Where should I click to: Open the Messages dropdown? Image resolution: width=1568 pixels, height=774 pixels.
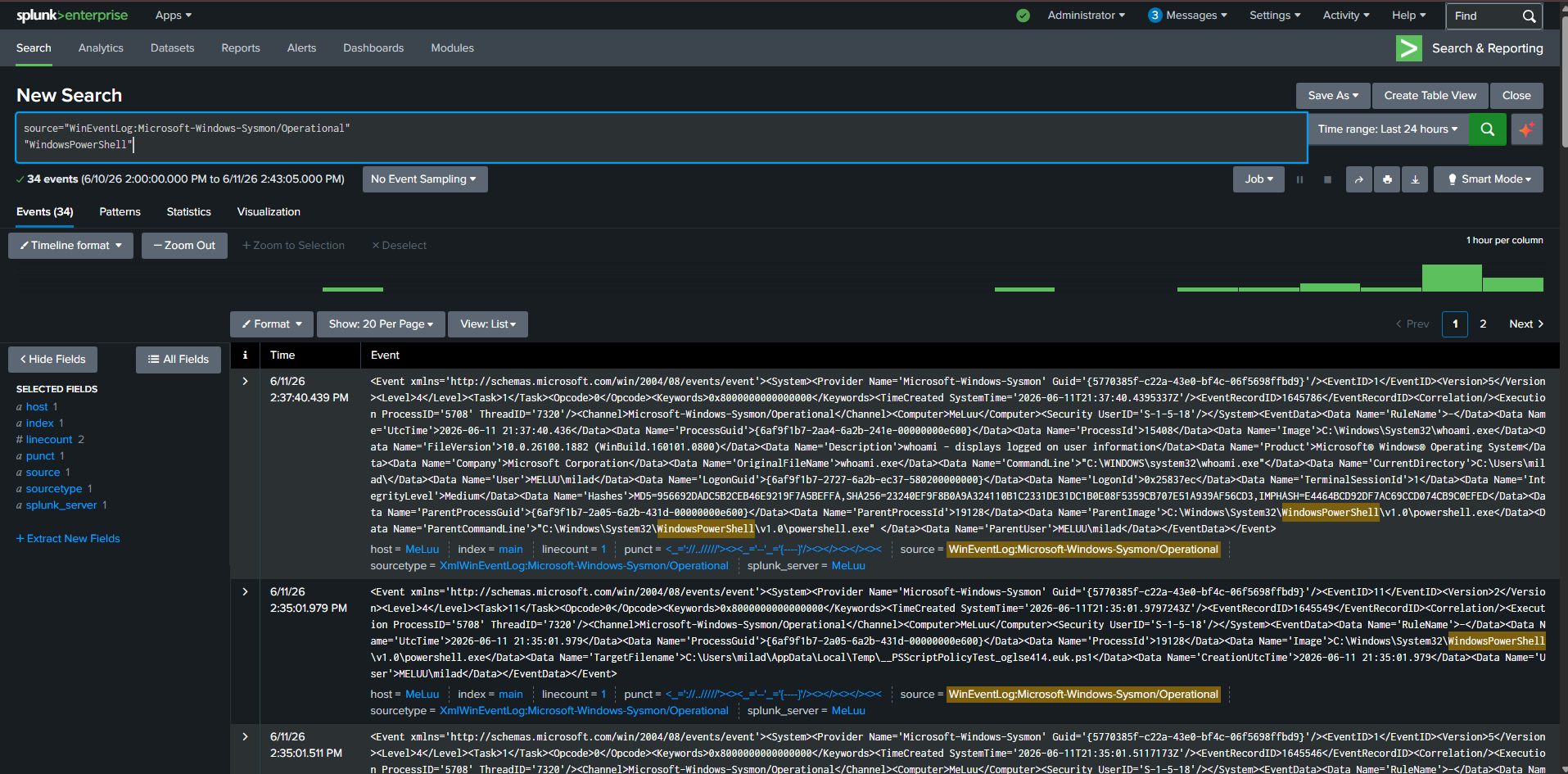click(x=1187, y=16)
